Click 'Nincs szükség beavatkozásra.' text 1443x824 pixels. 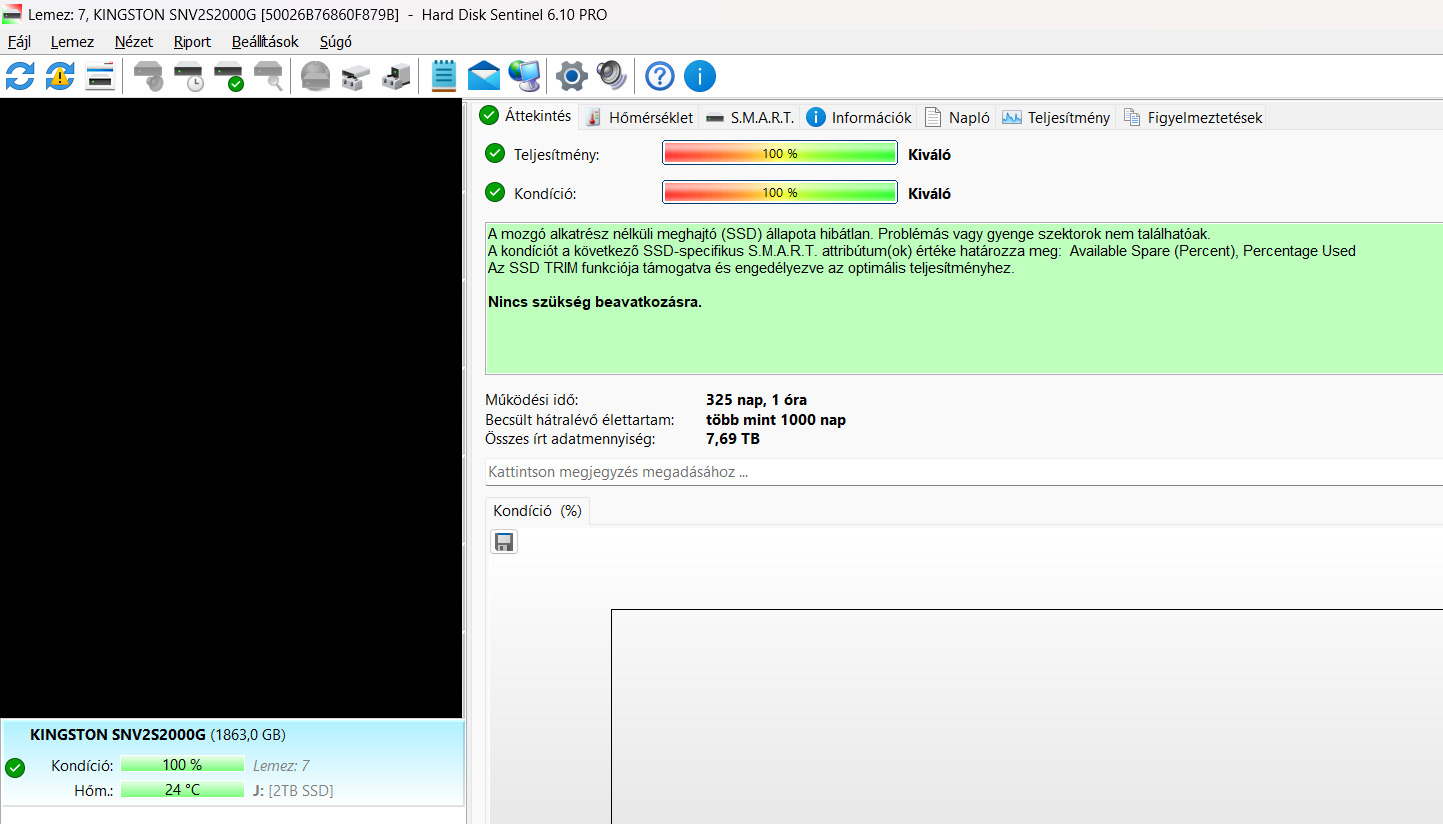click(x=595, y=302)
